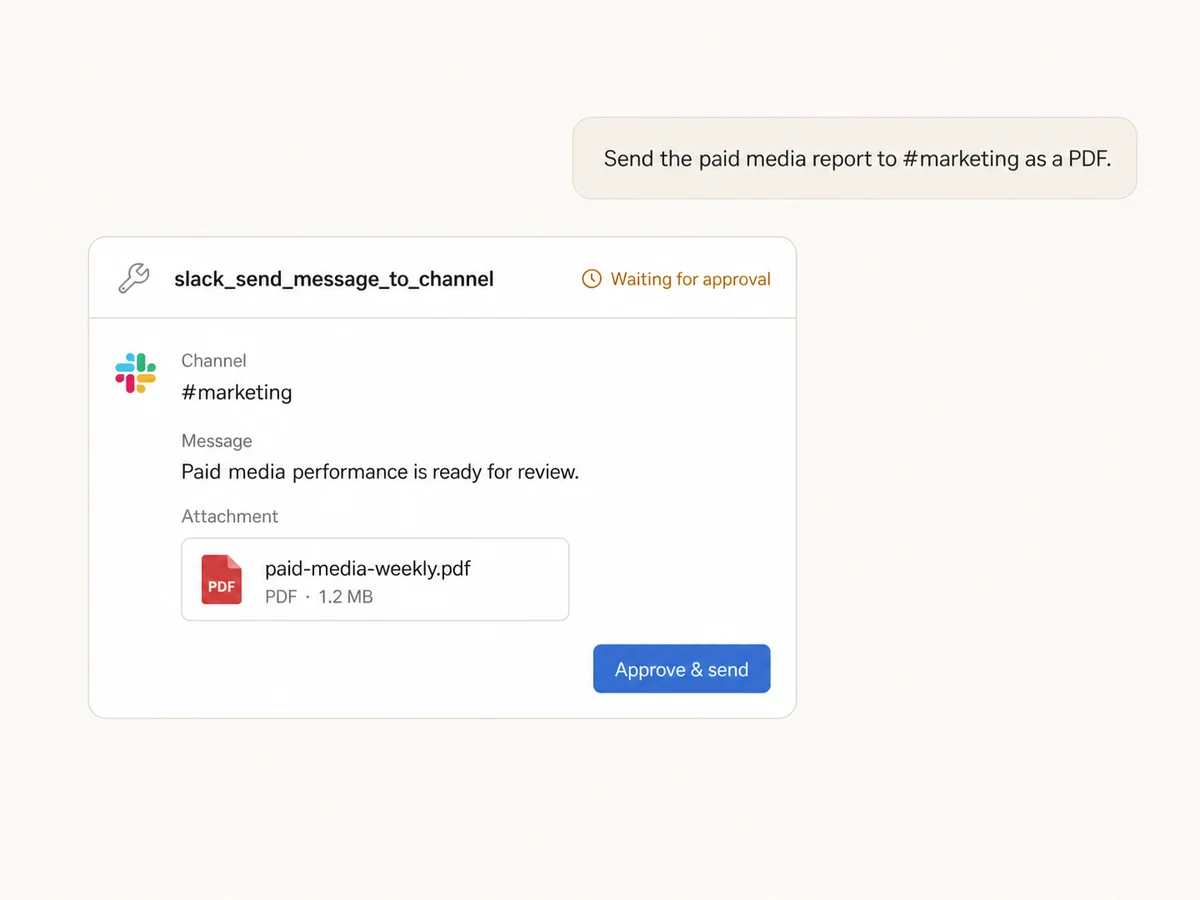Click the clock icon beside Waiting for approval
Viewport: 1200px width, 900px height.
[592, 279]
